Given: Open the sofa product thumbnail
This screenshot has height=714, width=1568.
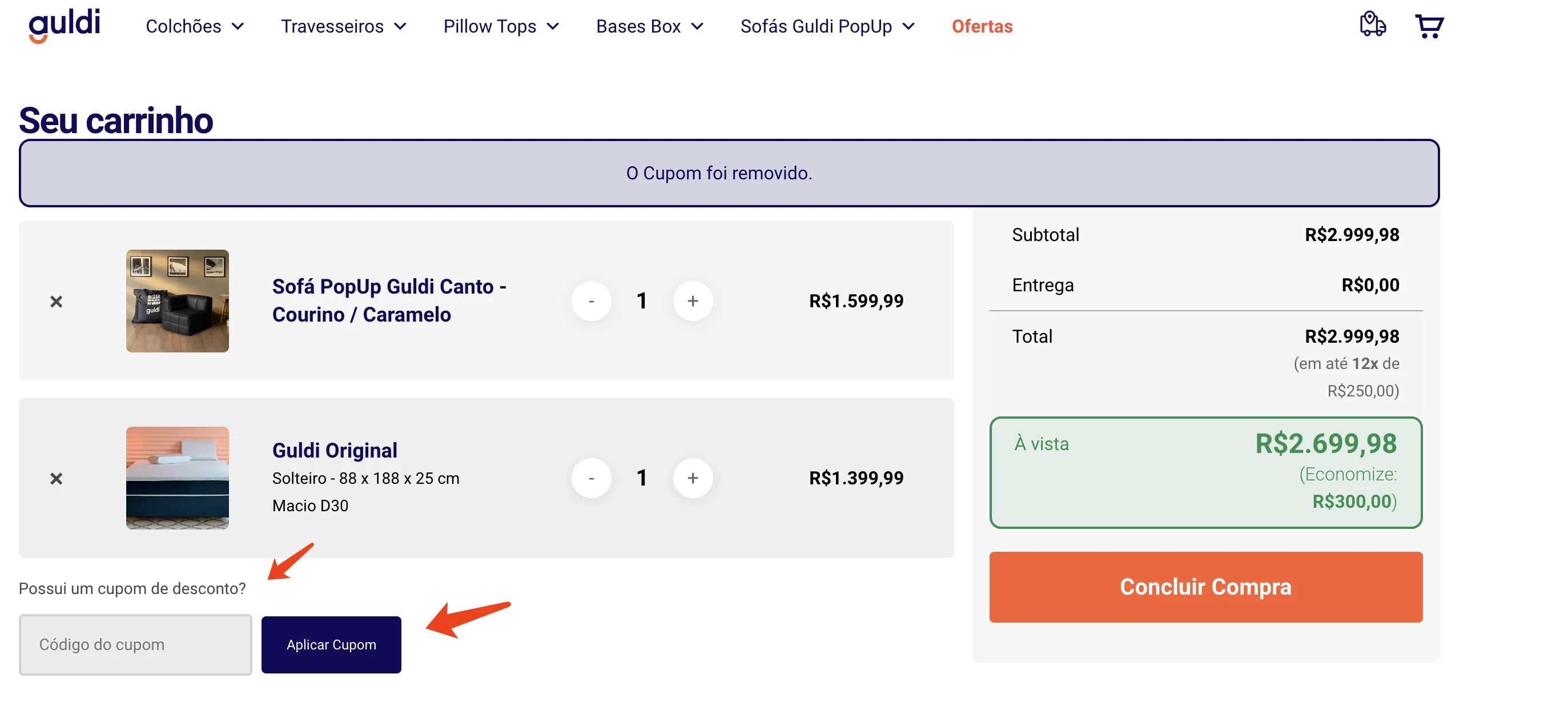Looking at the screenshot, I should click(177, 300).
